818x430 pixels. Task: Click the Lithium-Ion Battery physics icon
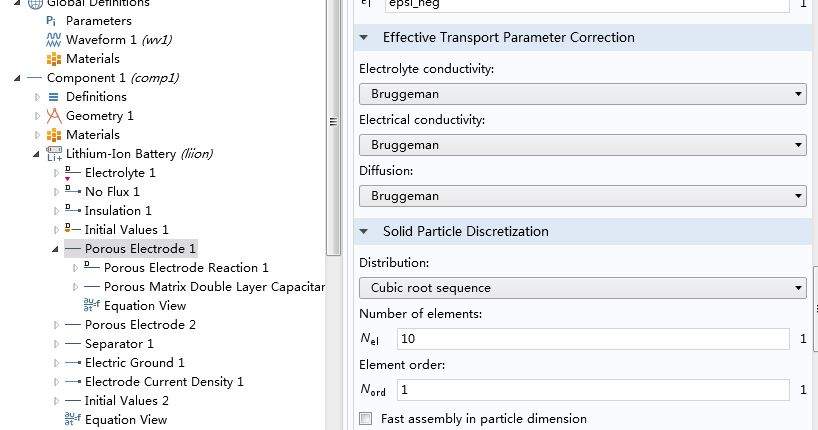point(54,154)
